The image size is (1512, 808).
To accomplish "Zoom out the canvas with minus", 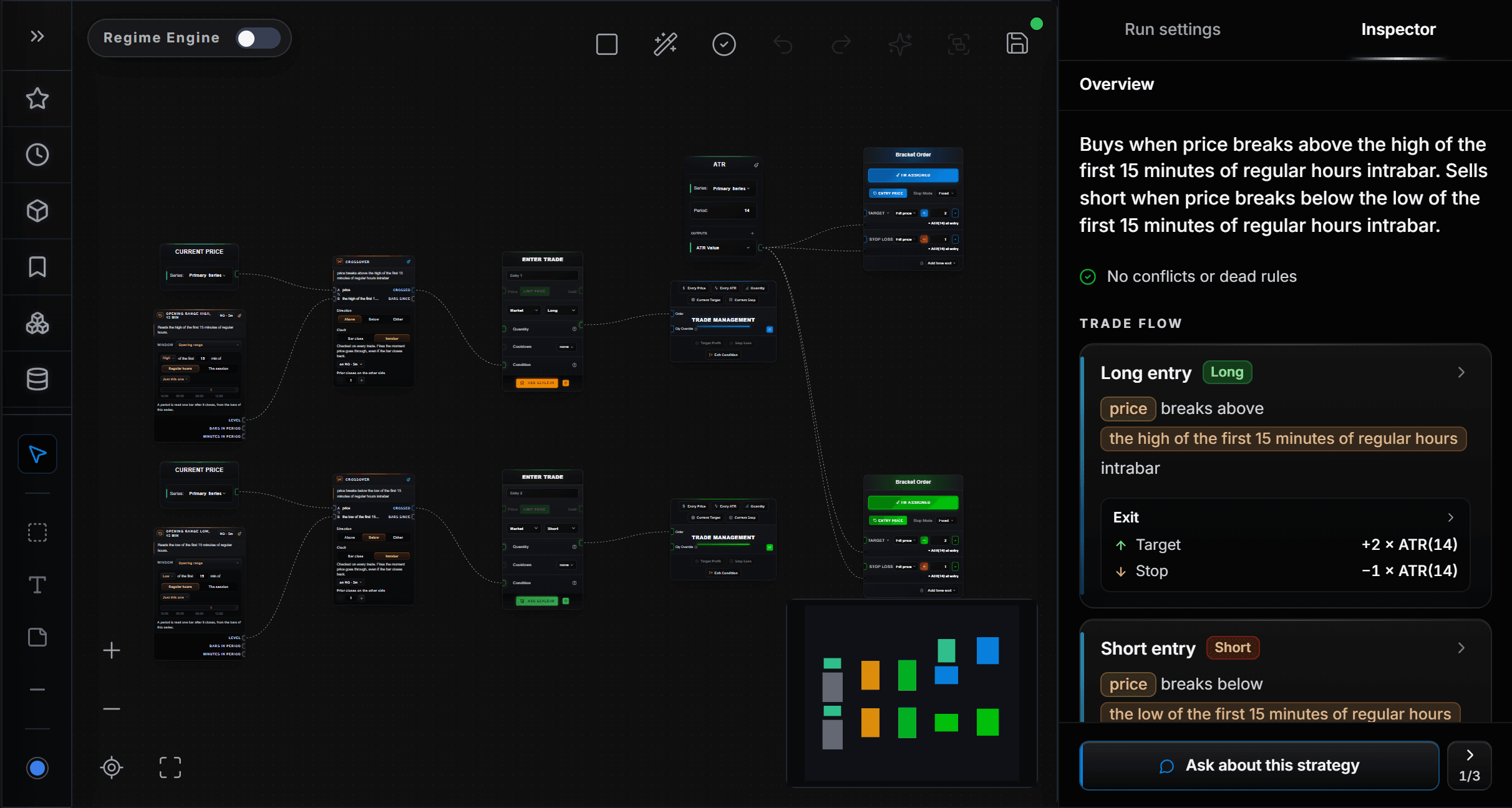I will [112, 709].
